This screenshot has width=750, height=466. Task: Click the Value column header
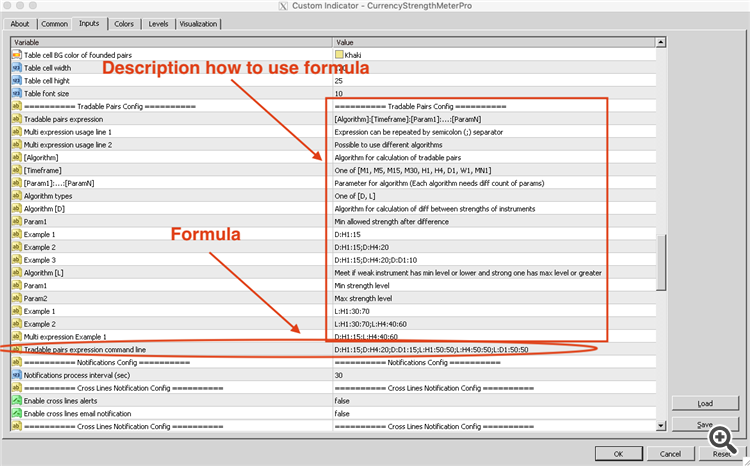click(x=494, y=43)
